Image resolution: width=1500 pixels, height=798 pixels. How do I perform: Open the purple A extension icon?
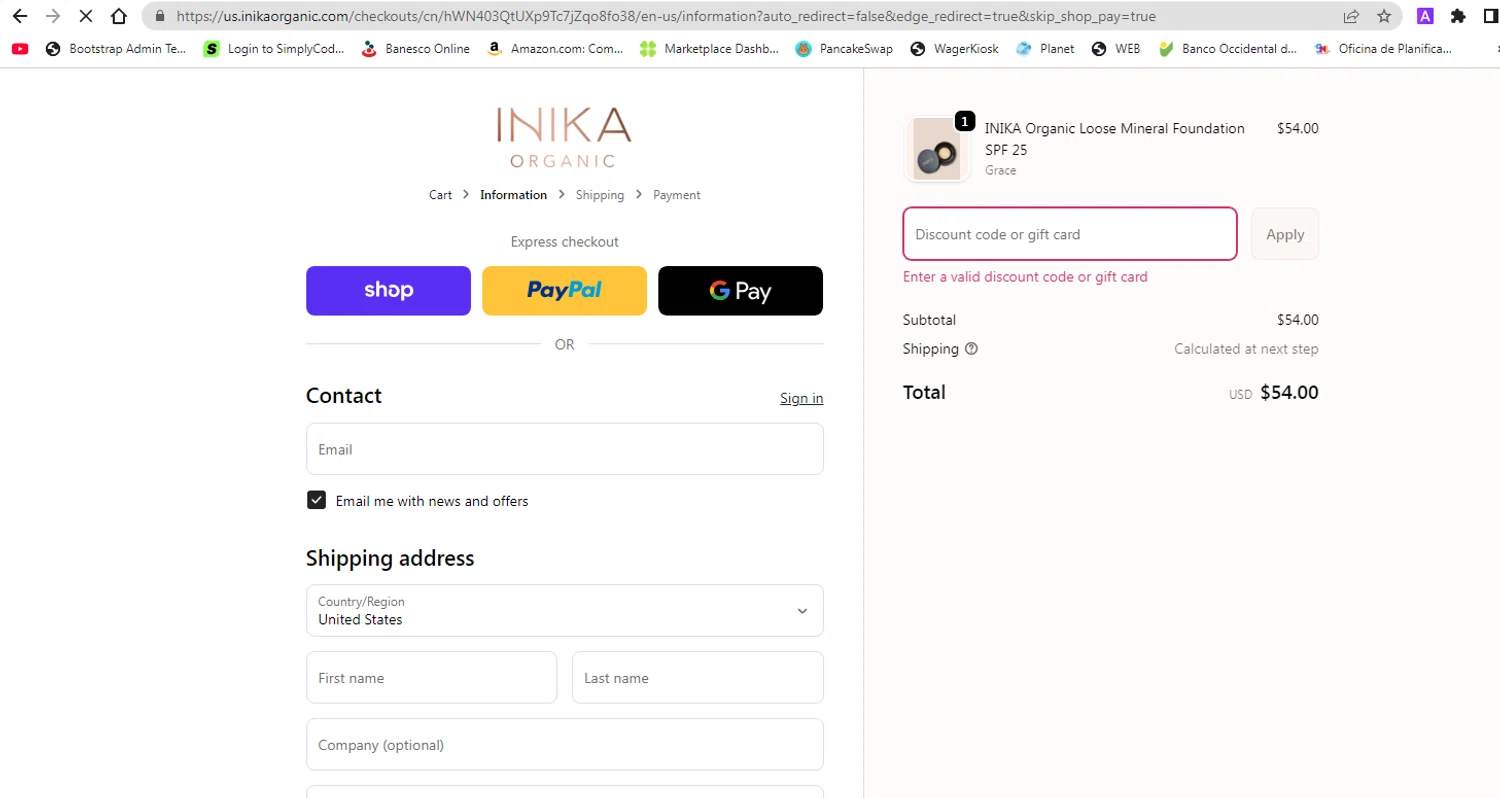tap(1425, 16)
